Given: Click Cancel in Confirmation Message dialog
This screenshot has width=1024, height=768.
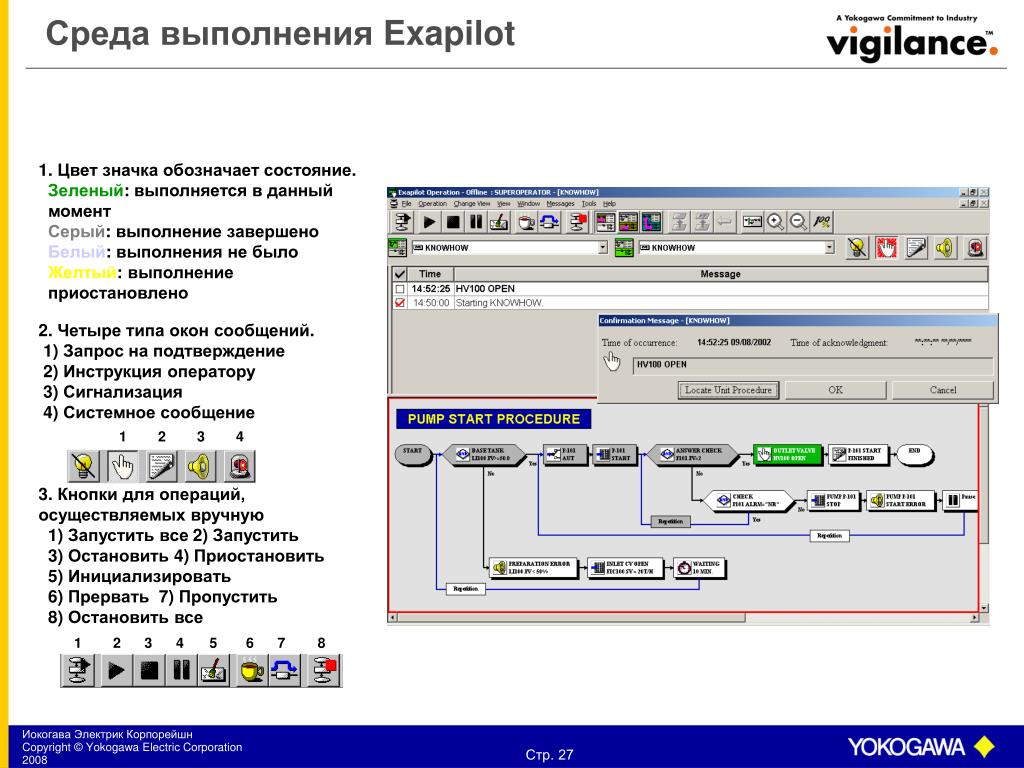Looking at the screenshot, I should pyautogui.click(x=942, y=390).
